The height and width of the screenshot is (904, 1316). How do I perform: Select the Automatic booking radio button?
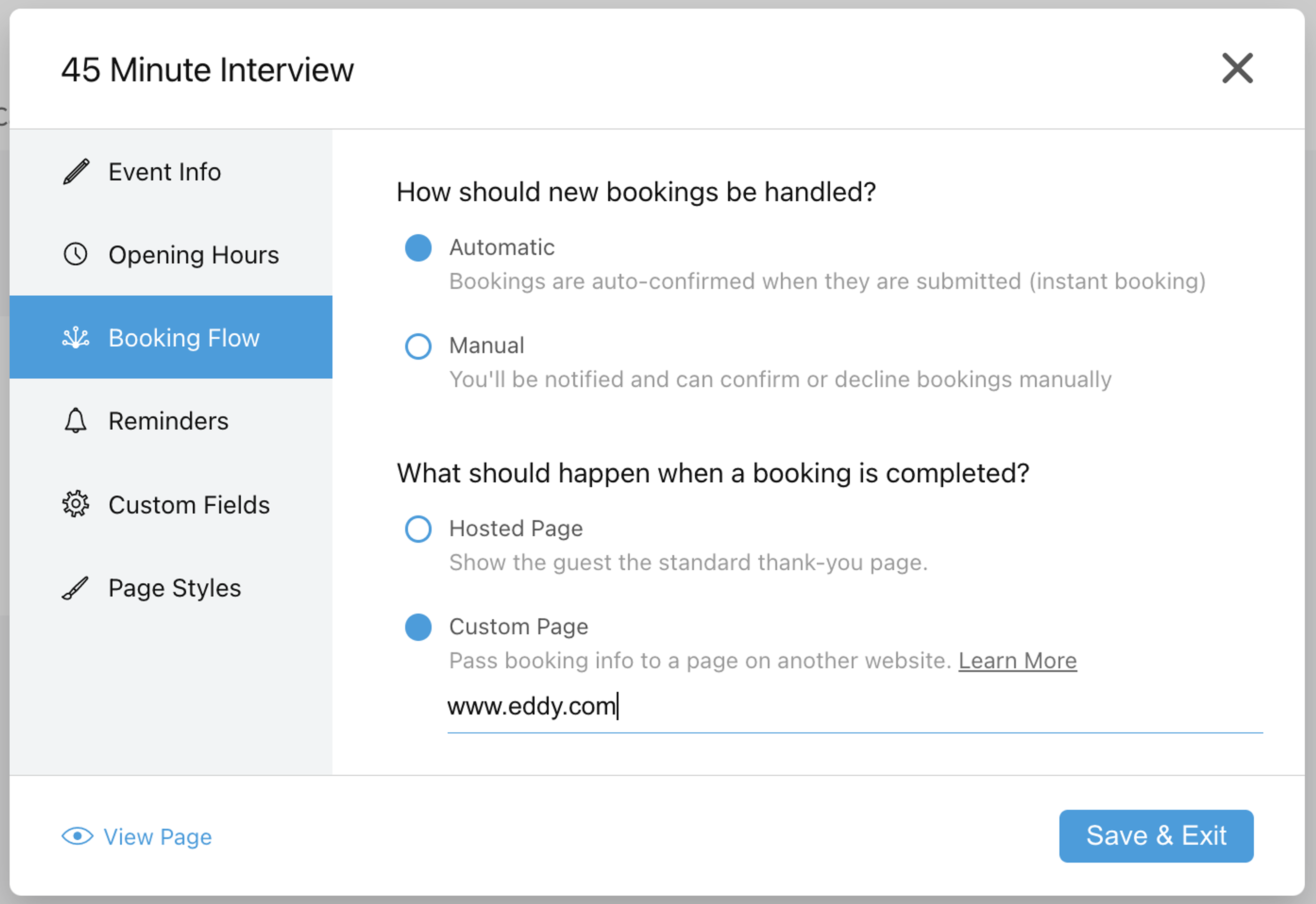click(418, 248)
